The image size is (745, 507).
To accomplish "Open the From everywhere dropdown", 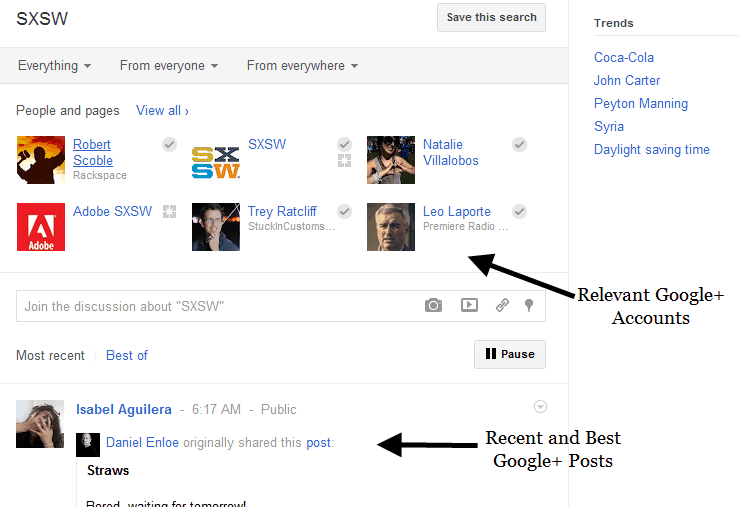I will (x=302, y=66).
